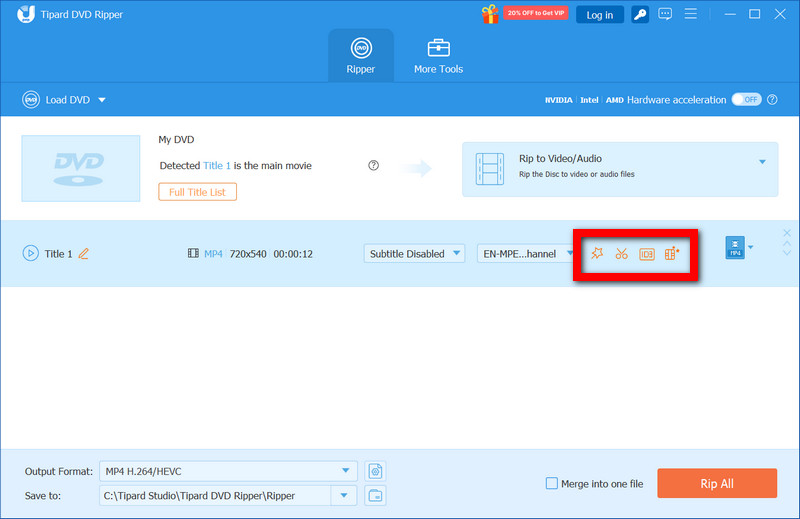
Task: Toggle Hardware acceleration switch
Action: click(746, 100)
